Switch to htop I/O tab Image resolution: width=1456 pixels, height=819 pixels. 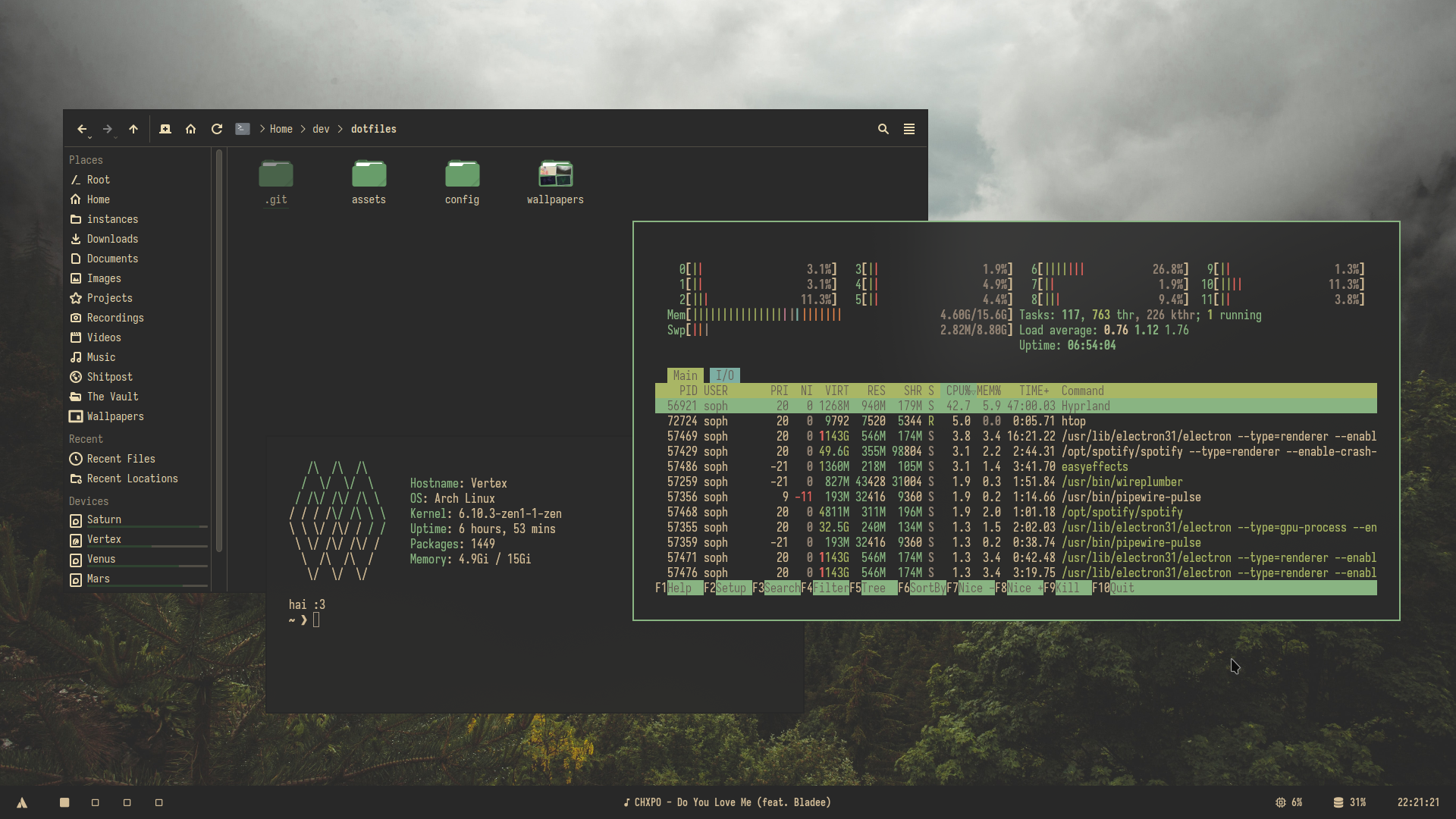point(725,375)
